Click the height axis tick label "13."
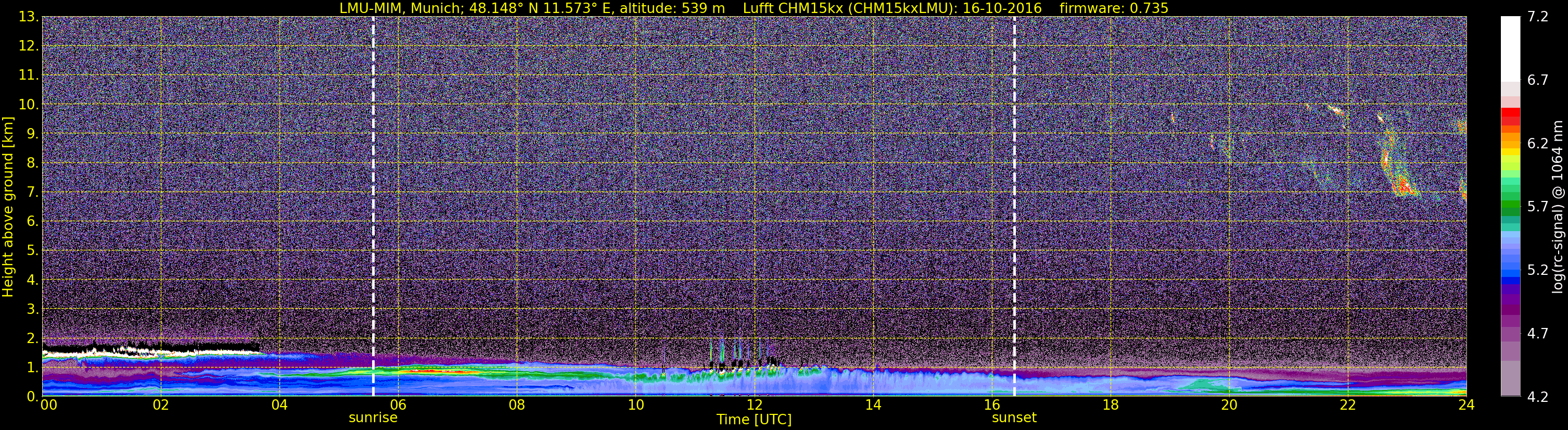This screenshot has height=430, width=1568. tap(29, 17)
